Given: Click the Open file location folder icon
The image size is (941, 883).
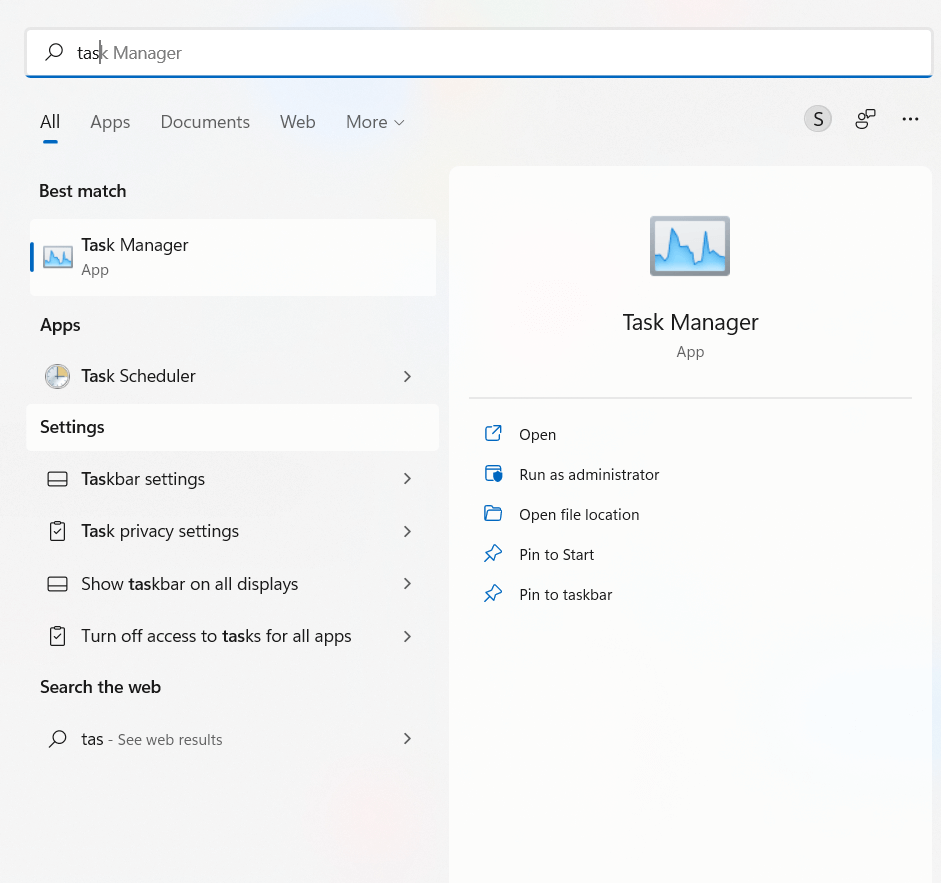Looking at the screenshot, I should 493,514.
